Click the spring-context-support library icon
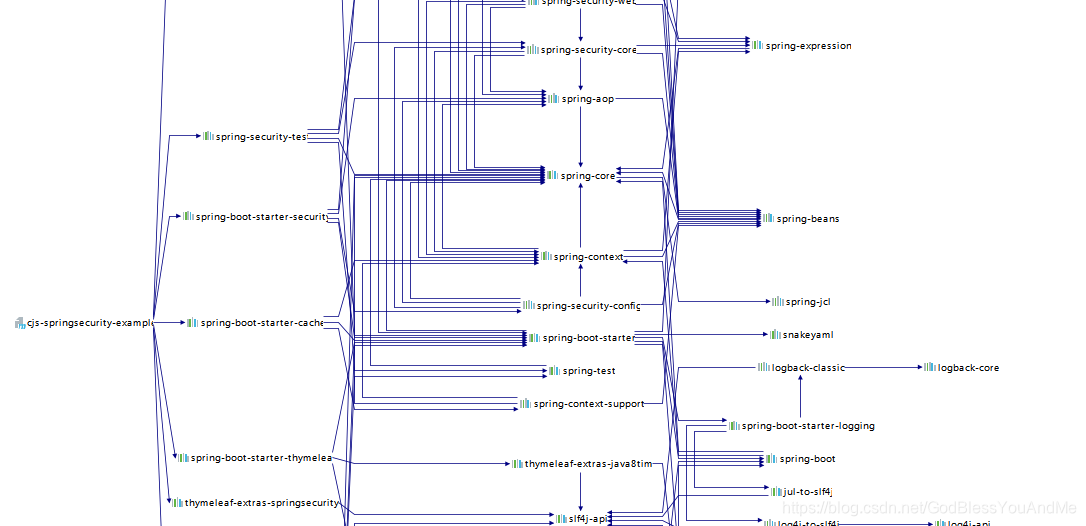The image size is (1086, 526). [526, 403]
